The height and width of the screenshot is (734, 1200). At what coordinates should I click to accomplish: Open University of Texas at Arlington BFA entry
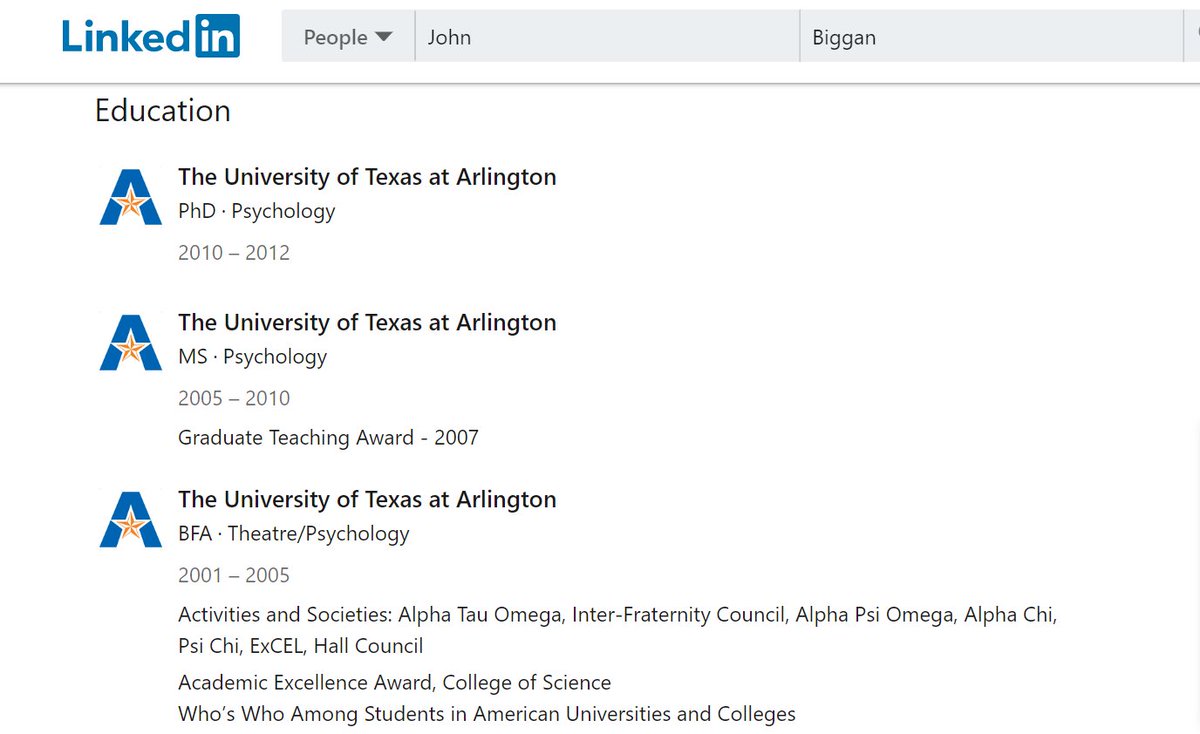point(367,500)
